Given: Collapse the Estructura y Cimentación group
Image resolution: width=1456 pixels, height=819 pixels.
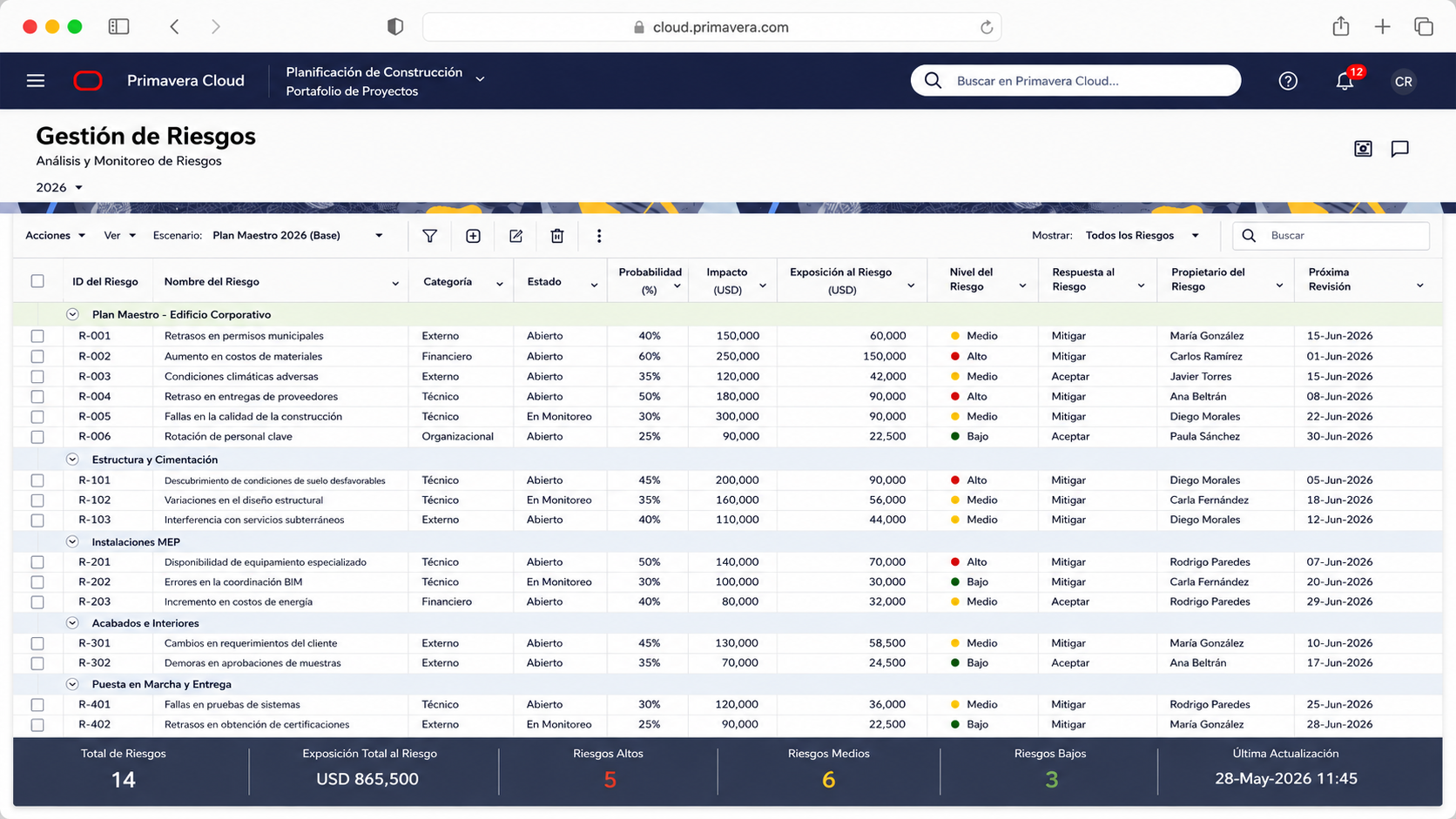Looking at the screenshot, I should coord(73,460).
